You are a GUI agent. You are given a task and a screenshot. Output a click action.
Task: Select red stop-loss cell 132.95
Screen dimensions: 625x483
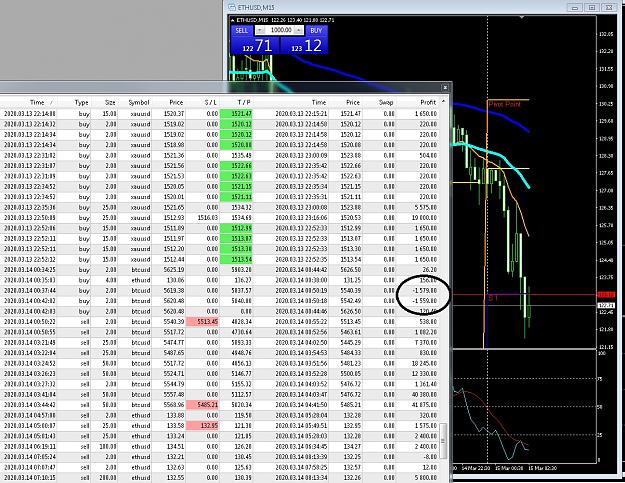pos(203,426)
